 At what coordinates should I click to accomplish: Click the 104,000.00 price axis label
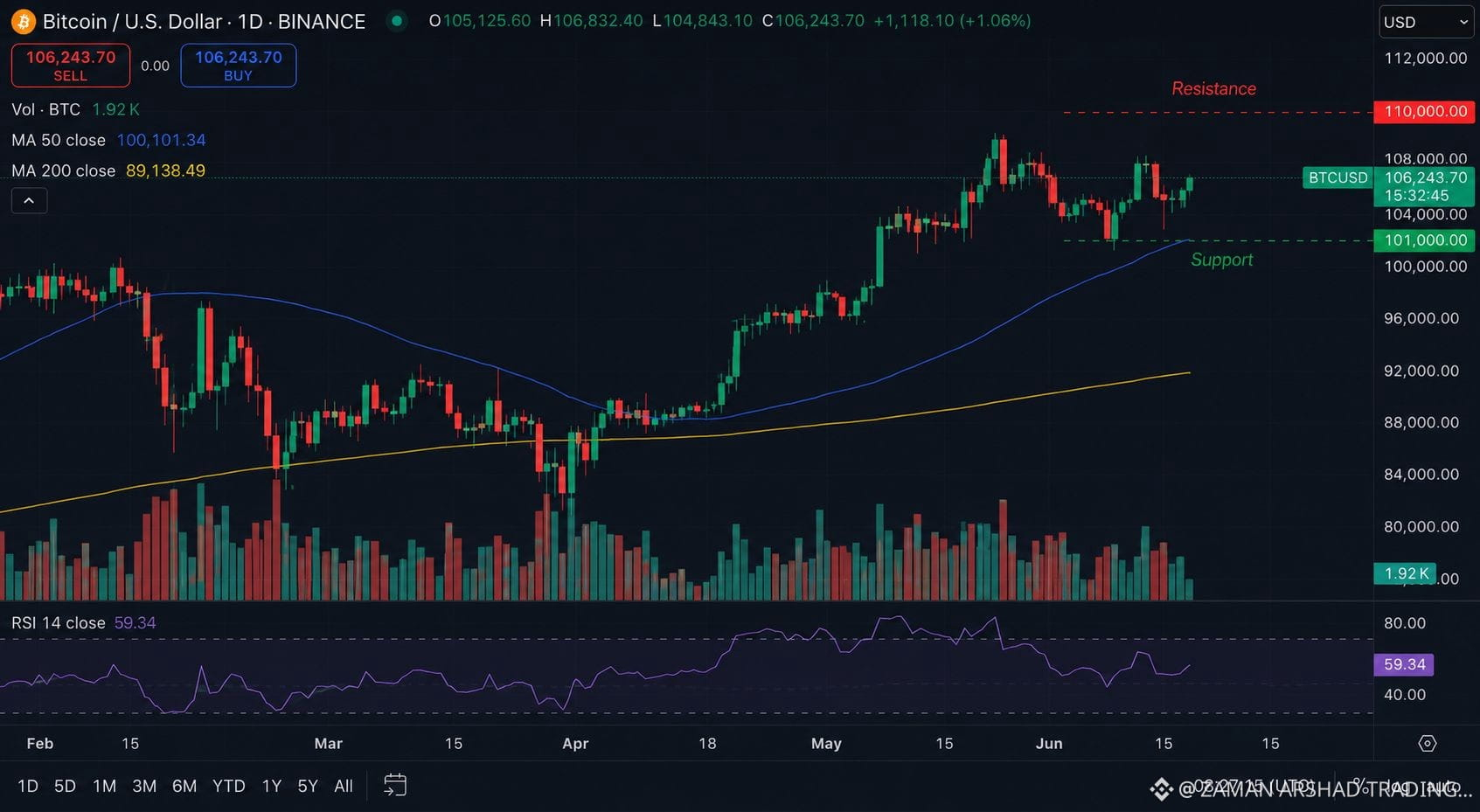1425,214
